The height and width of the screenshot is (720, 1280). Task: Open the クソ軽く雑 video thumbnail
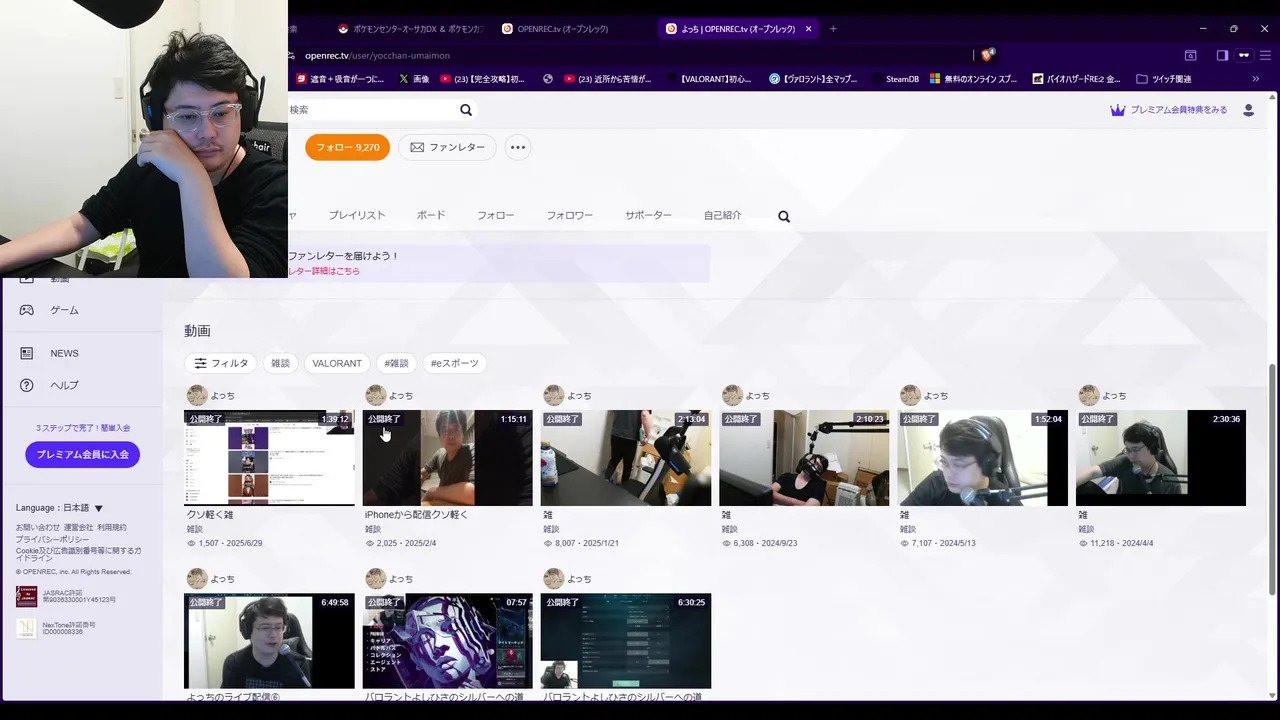click(x=269, y=458)
